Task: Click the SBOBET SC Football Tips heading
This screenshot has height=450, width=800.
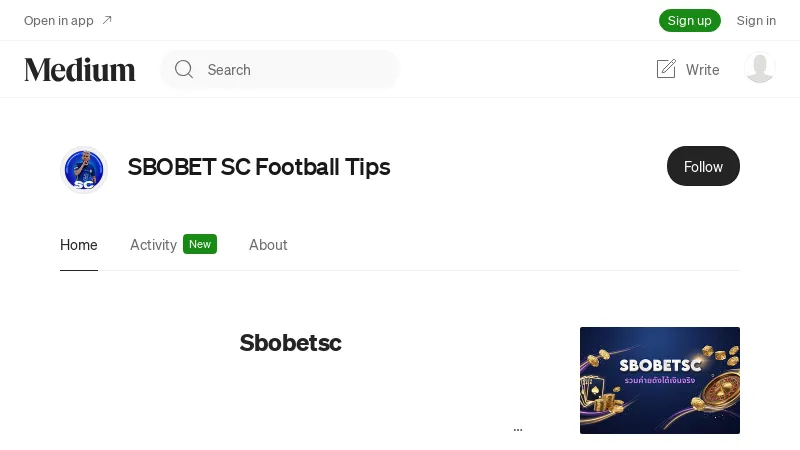Action: tap(259, 167)
